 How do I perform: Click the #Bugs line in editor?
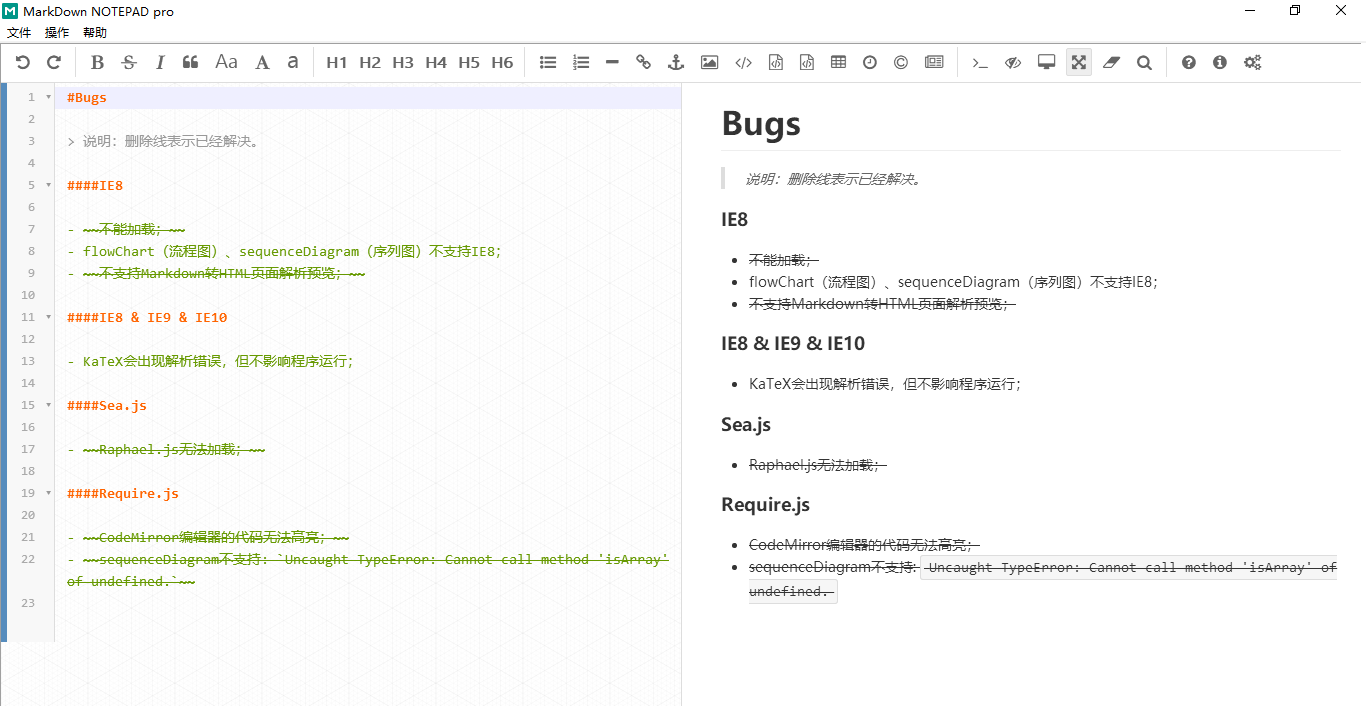tap(368, 97)
